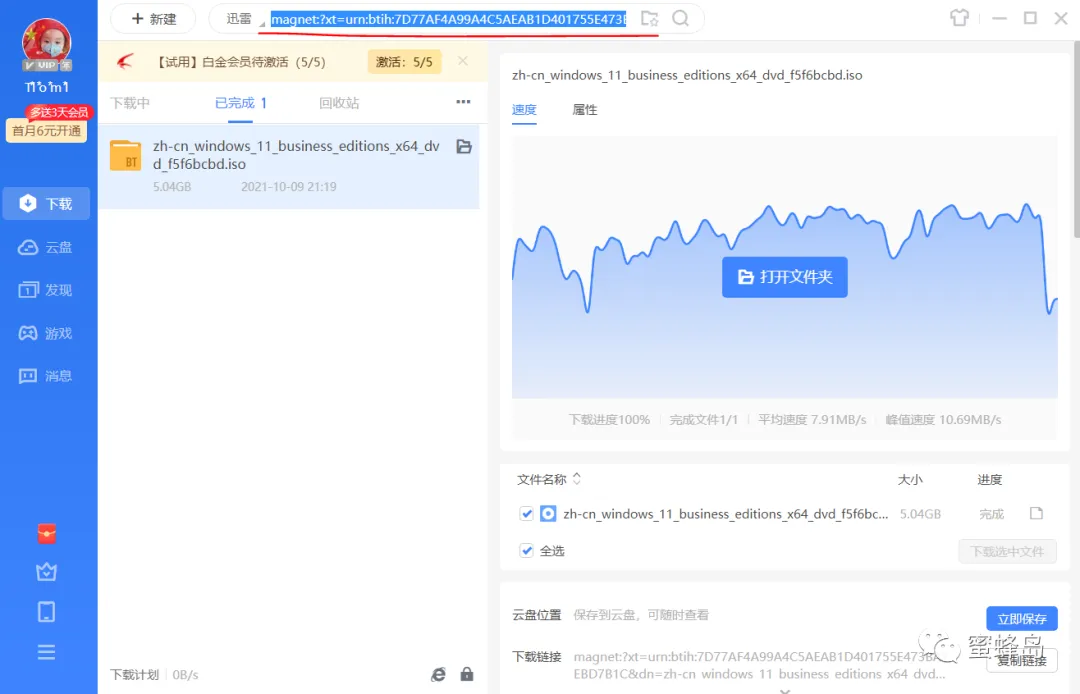Open the skin shirt icon
The height and width of the screenshot is (694, 1080).
click(x=959, y=18)
